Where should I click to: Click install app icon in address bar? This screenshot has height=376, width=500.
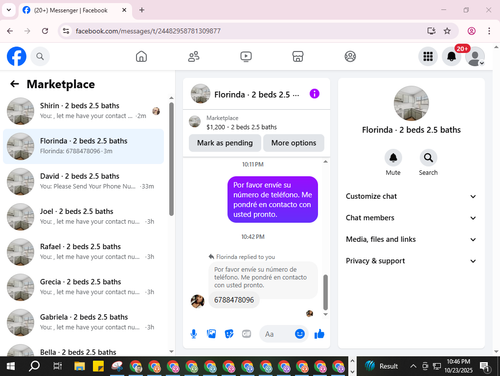431,31
